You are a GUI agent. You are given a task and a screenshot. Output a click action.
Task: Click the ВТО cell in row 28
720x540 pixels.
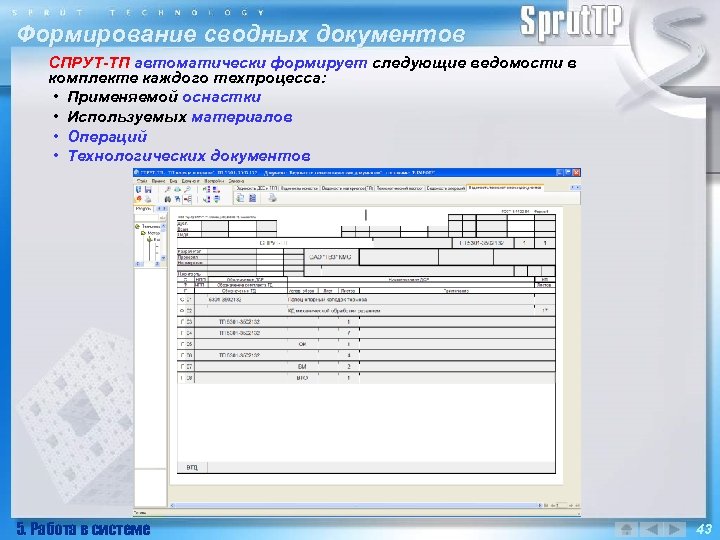302,378
